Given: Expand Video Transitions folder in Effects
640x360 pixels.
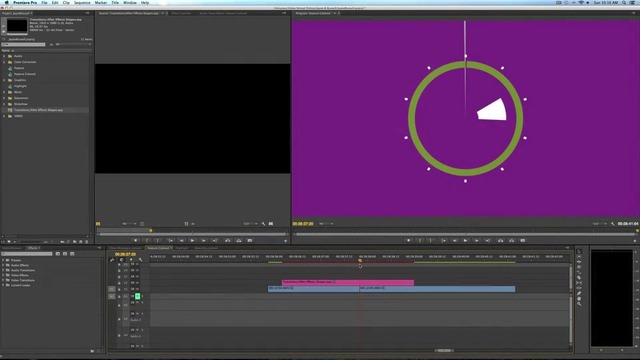Looking at the screenshot, I should coord(3,280).
